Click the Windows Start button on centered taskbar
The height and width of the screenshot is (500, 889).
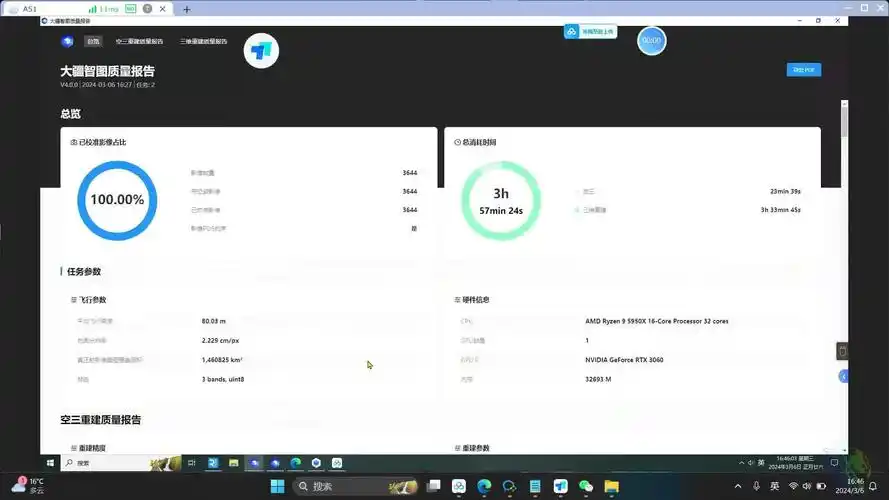276,486
